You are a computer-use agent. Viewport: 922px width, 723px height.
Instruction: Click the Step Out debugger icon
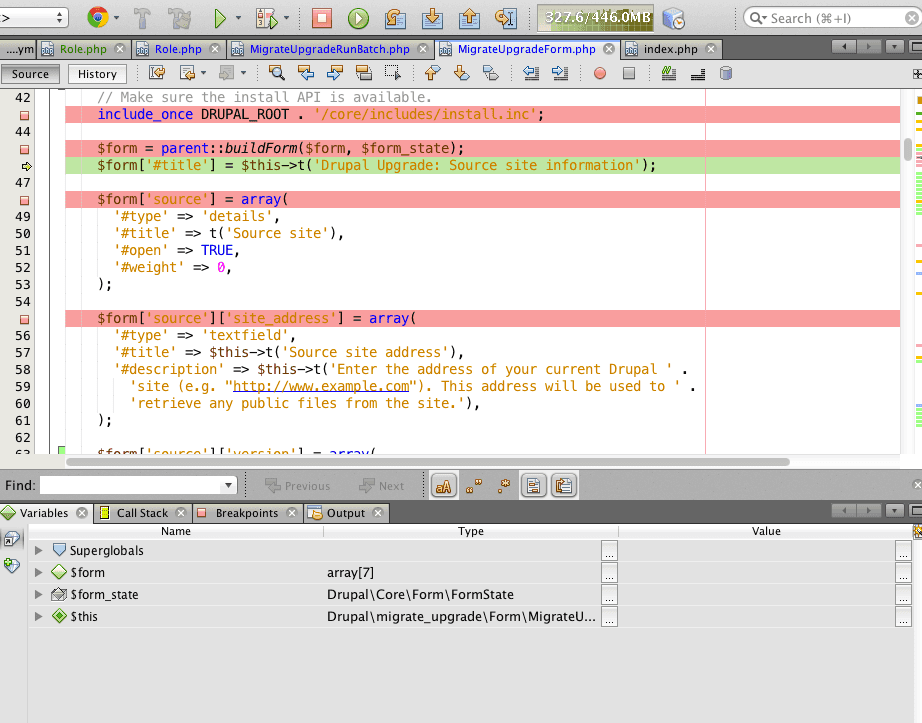(469, 18)
